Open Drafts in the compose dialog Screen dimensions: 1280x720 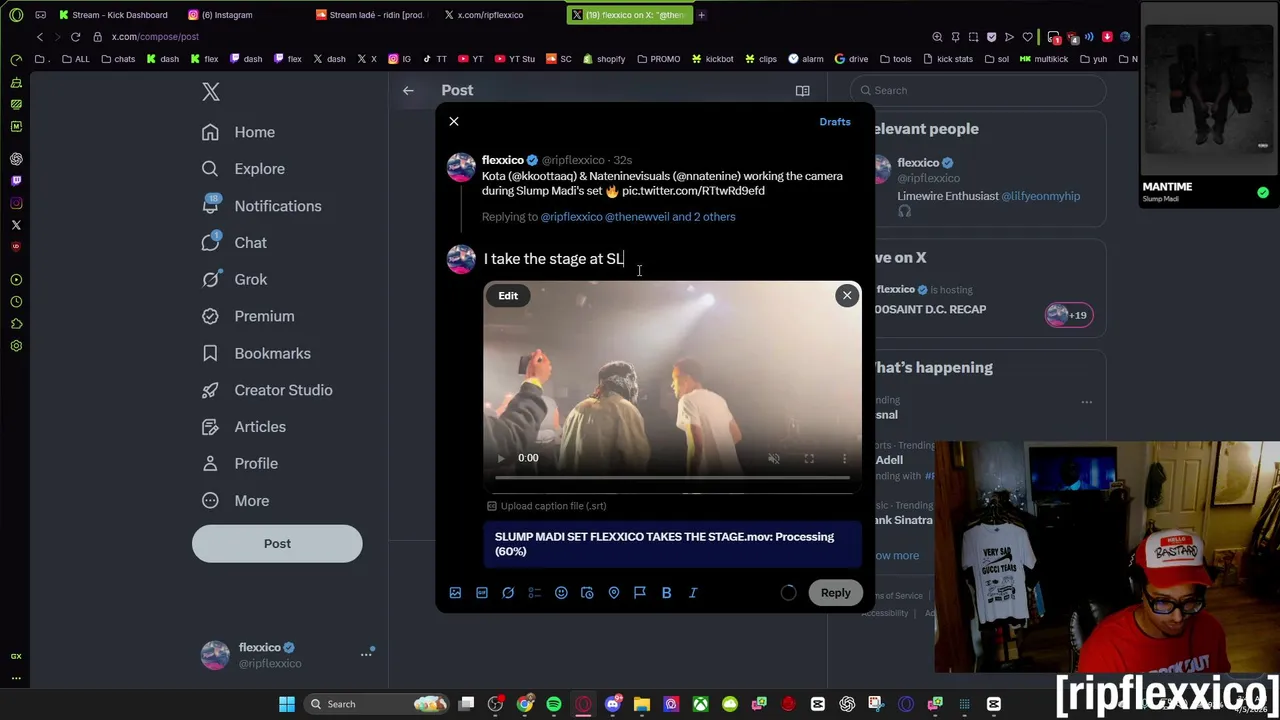[835, 122]
